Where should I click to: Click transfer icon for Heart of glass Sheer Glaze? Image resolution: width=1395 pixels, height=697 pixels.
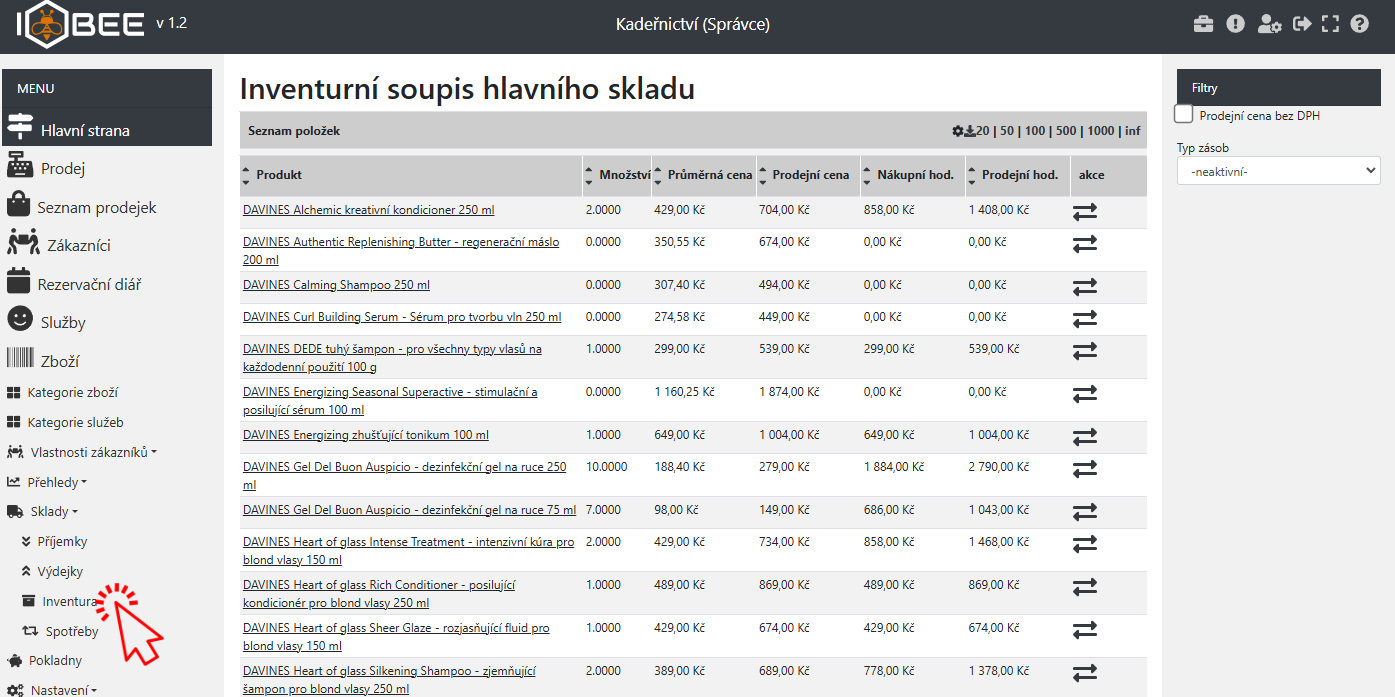point(1085,630)
